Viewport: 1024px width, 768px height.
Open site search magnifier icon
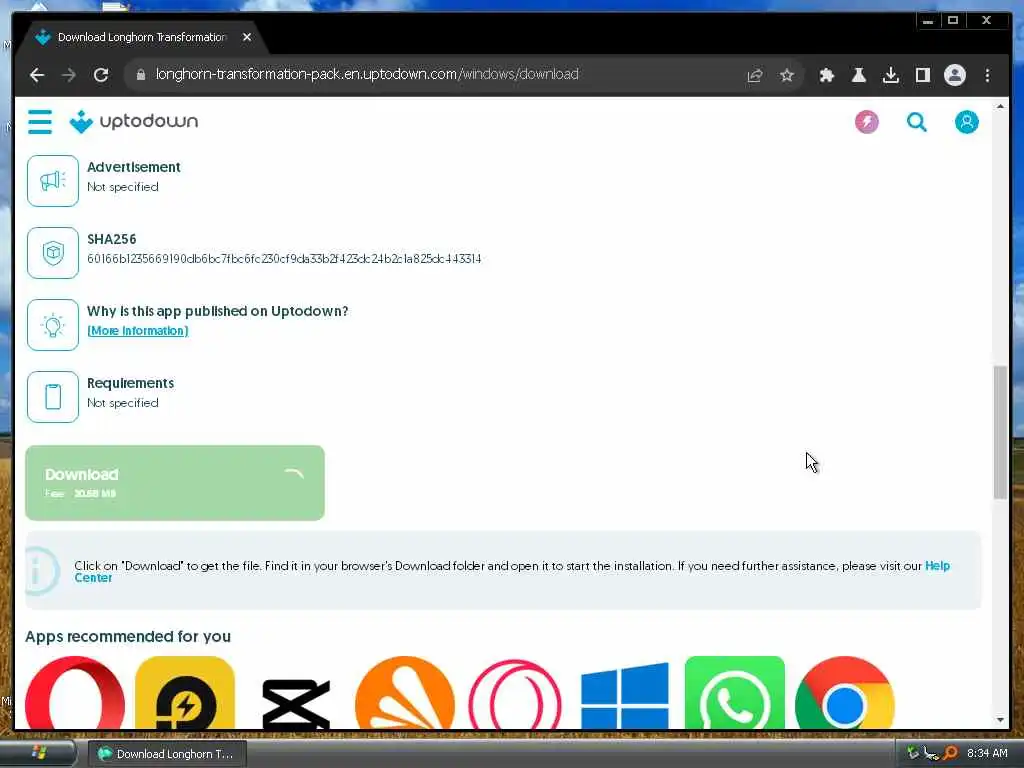[x=916, y=121]
